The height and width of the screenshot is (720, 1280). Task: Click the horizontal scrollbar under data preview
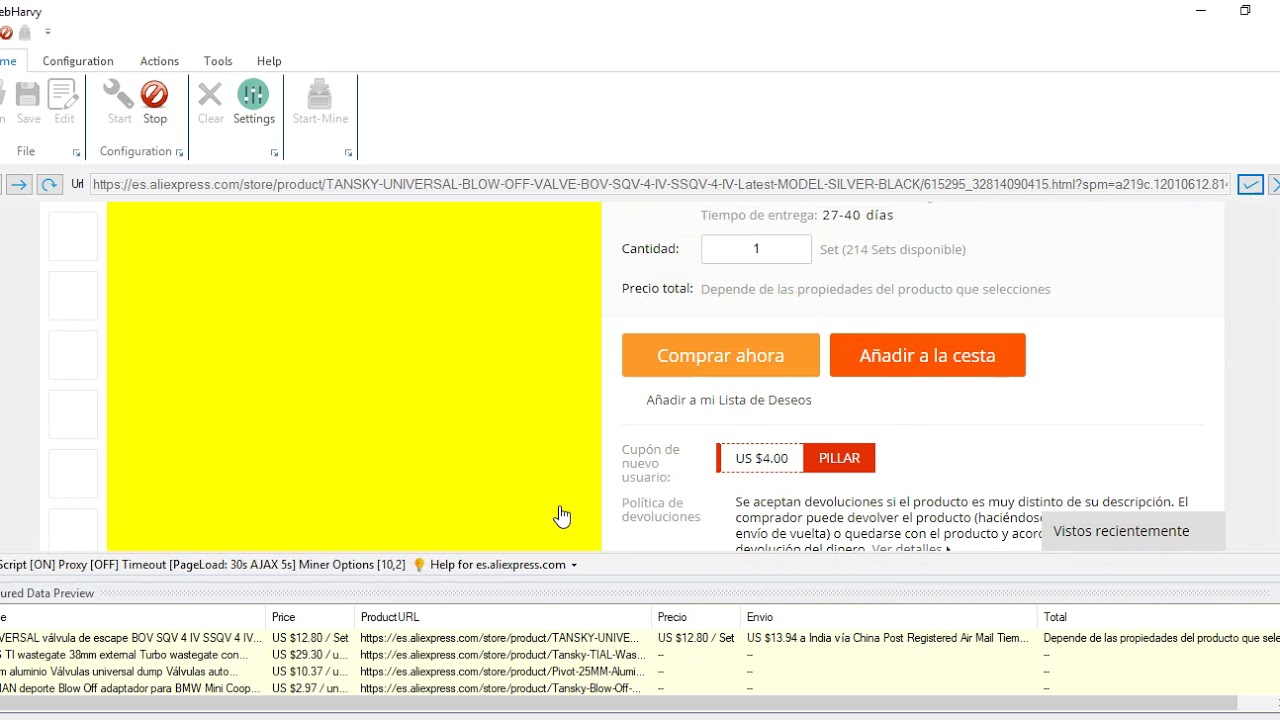click(619, 704)
